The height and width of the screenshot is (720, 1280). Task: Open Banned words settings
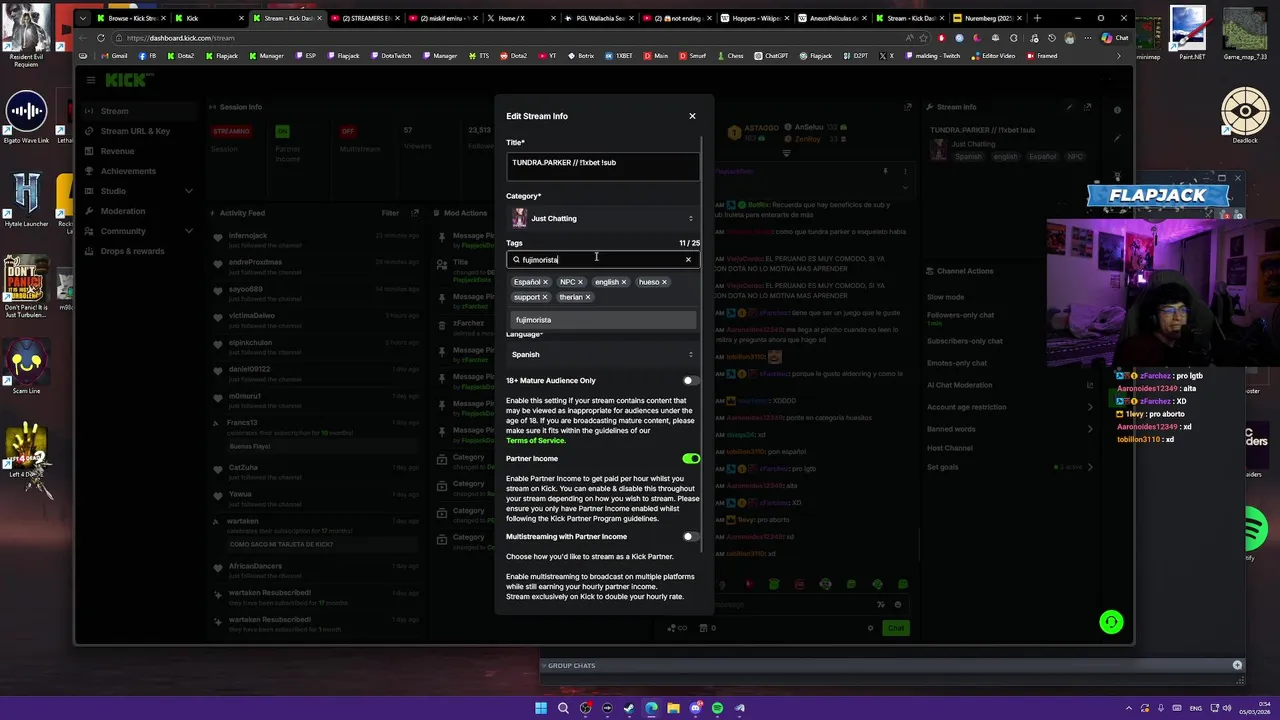tap(1009, 429)
